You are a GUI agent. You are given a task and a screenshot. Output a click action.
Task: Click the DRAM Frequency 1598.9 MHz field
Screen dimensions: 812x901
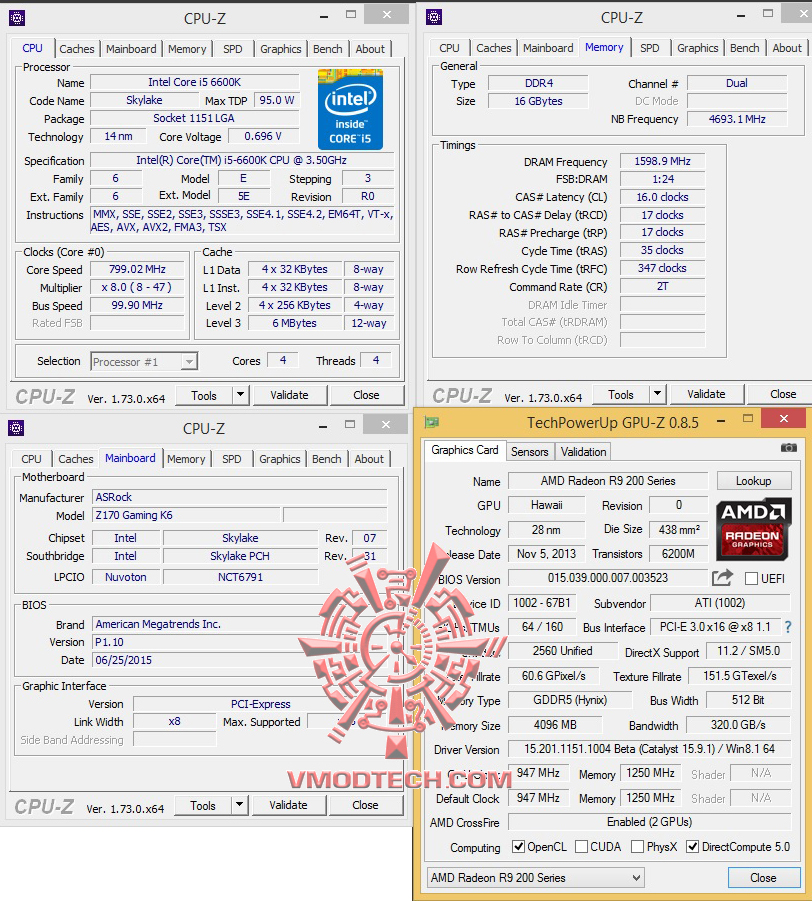[x=662, y=161]
